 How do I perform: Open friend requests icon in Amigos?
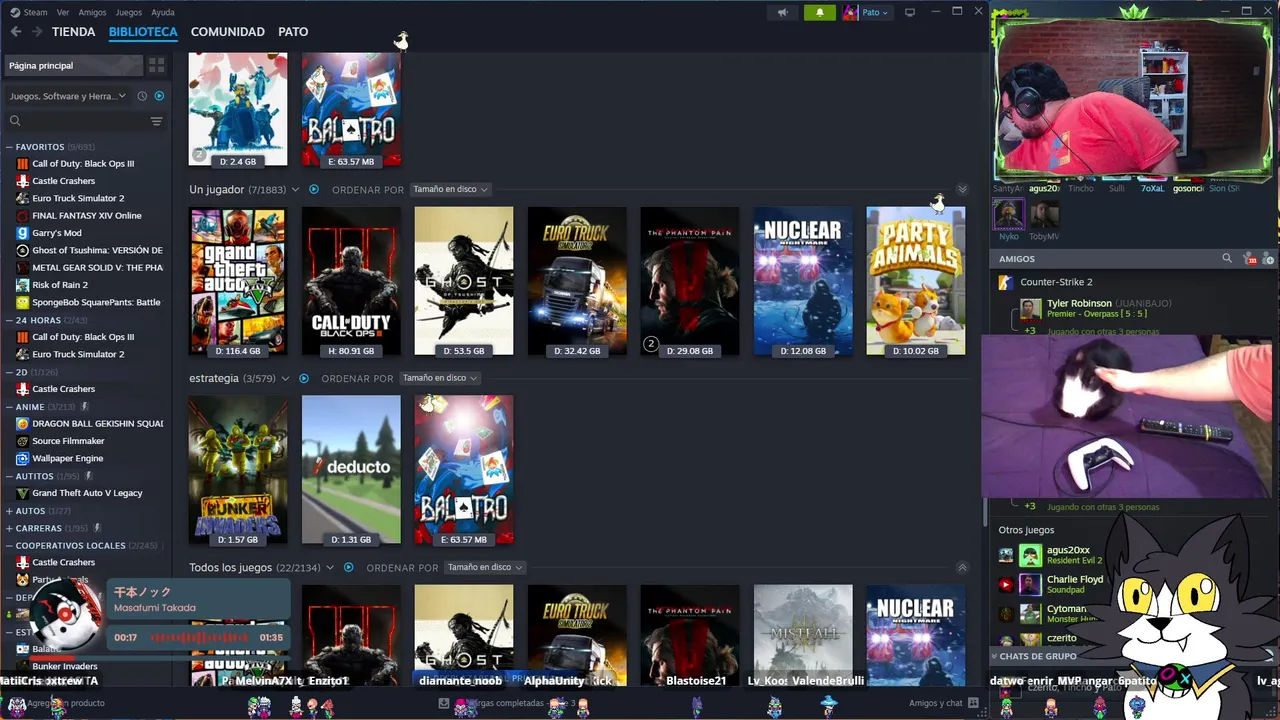[x=1249, y=259]
